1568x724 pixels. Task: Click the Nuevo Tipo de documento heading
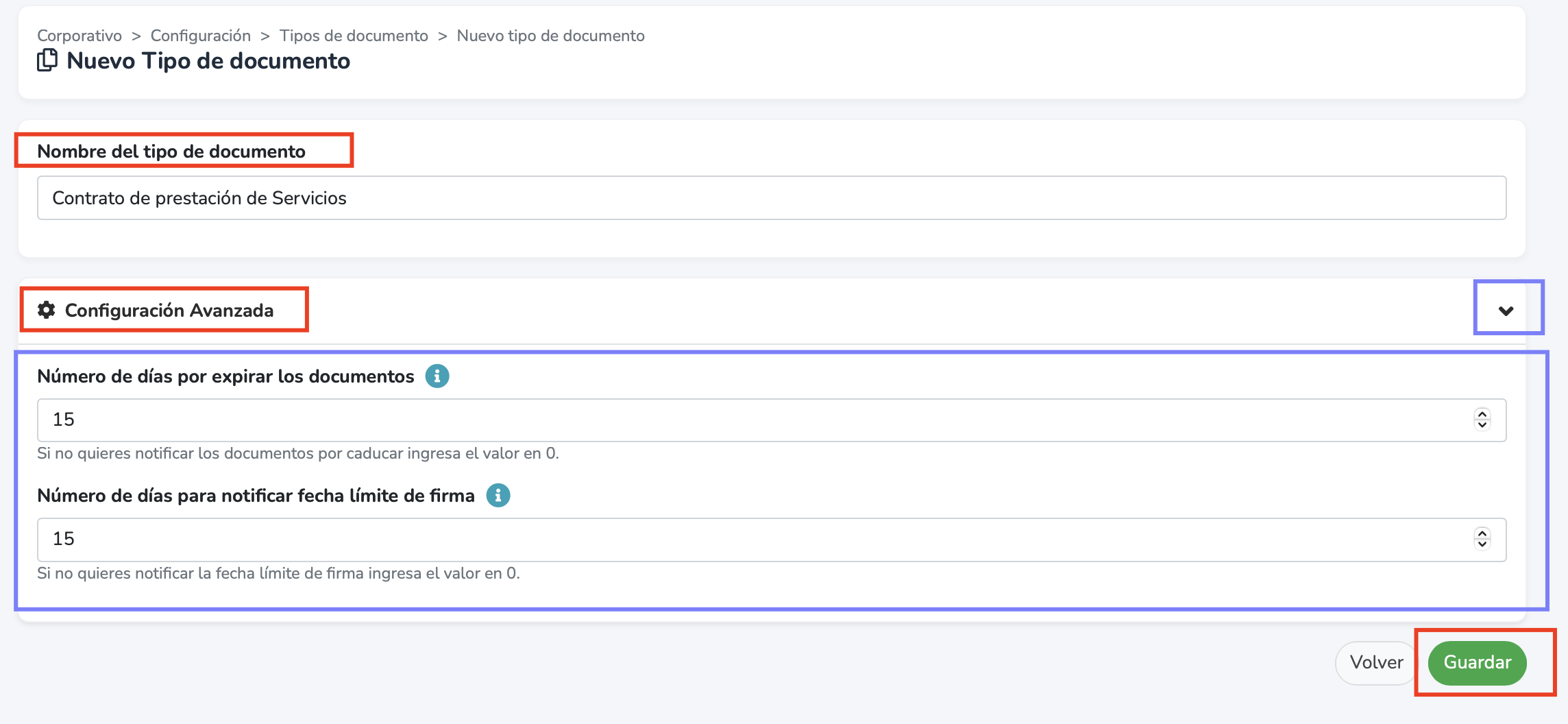click(x=208, y=61)
